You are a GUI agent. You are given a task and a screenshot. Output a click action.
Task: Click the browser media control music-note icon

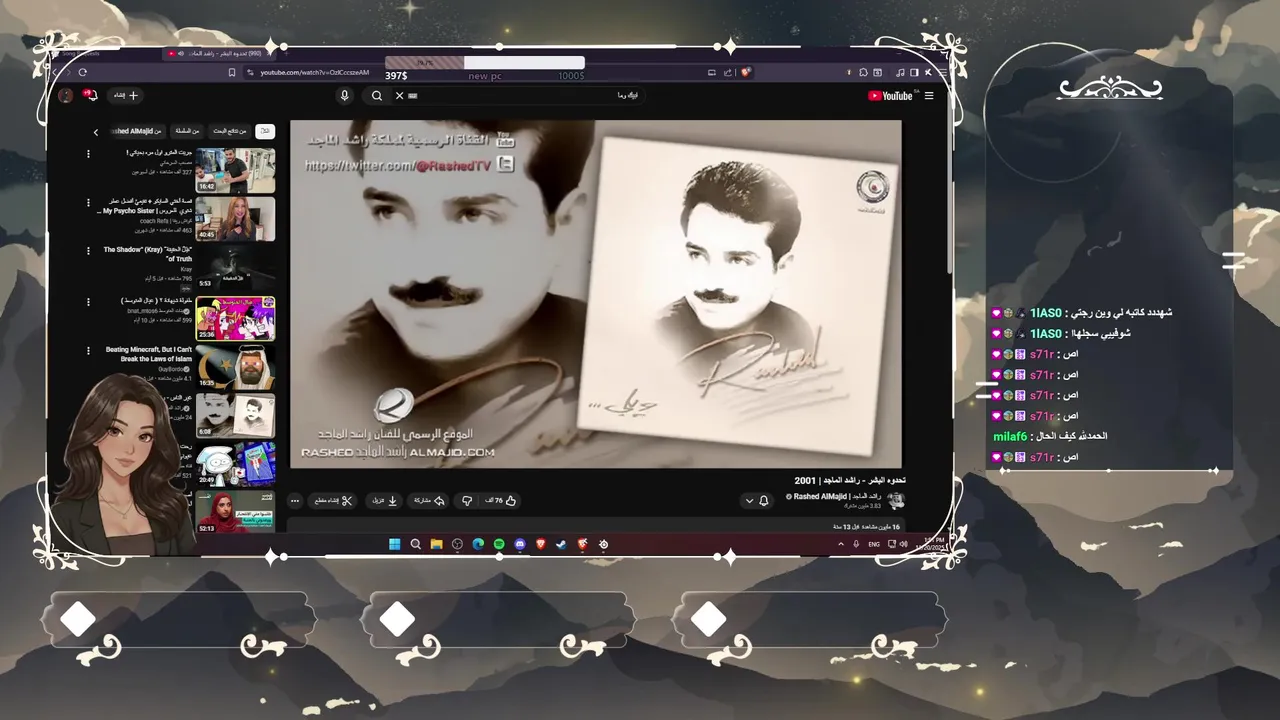point(900,72)
